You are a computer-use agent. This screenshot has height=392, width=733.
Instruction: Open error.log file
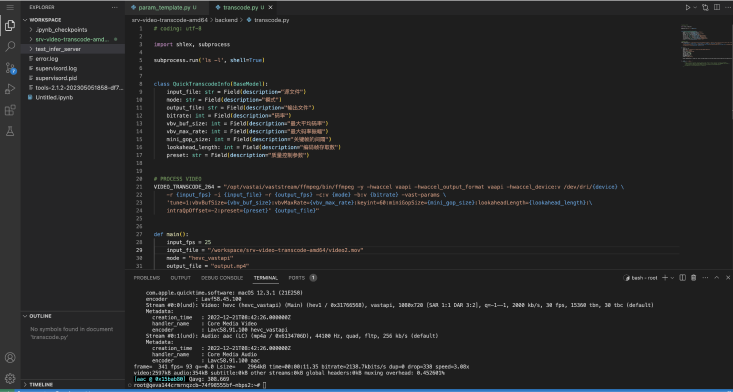(x=73, y=59)
